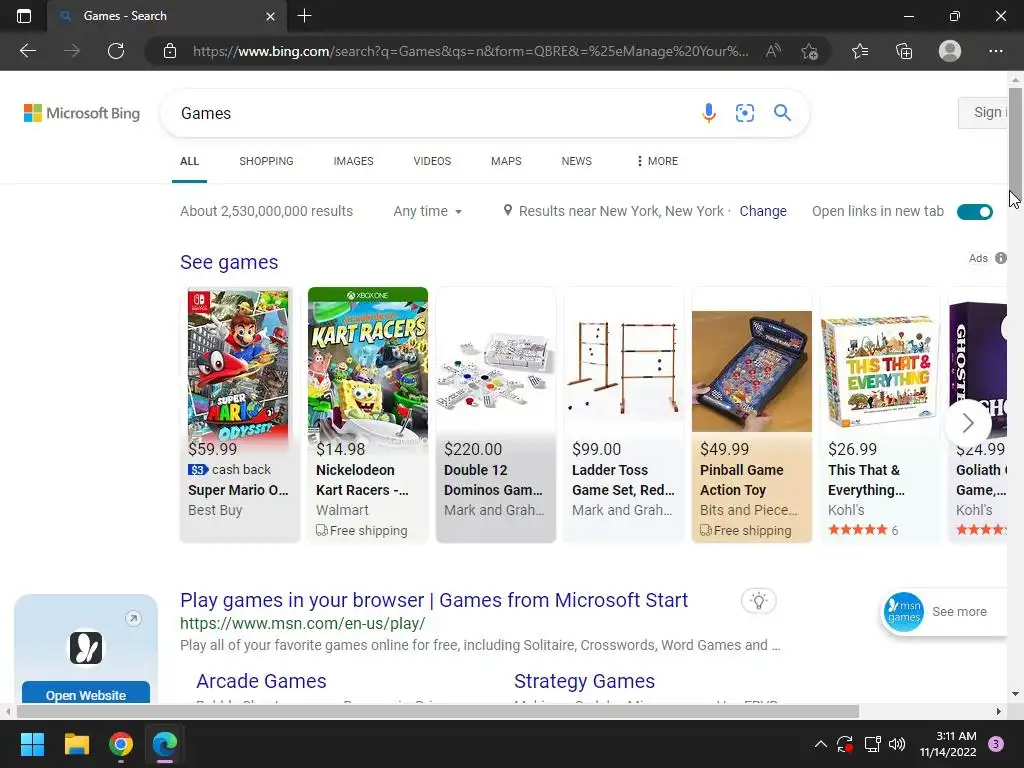Click in the Games search input field
This screenshot has height=768, width=1024.
(x=431, y=113)
